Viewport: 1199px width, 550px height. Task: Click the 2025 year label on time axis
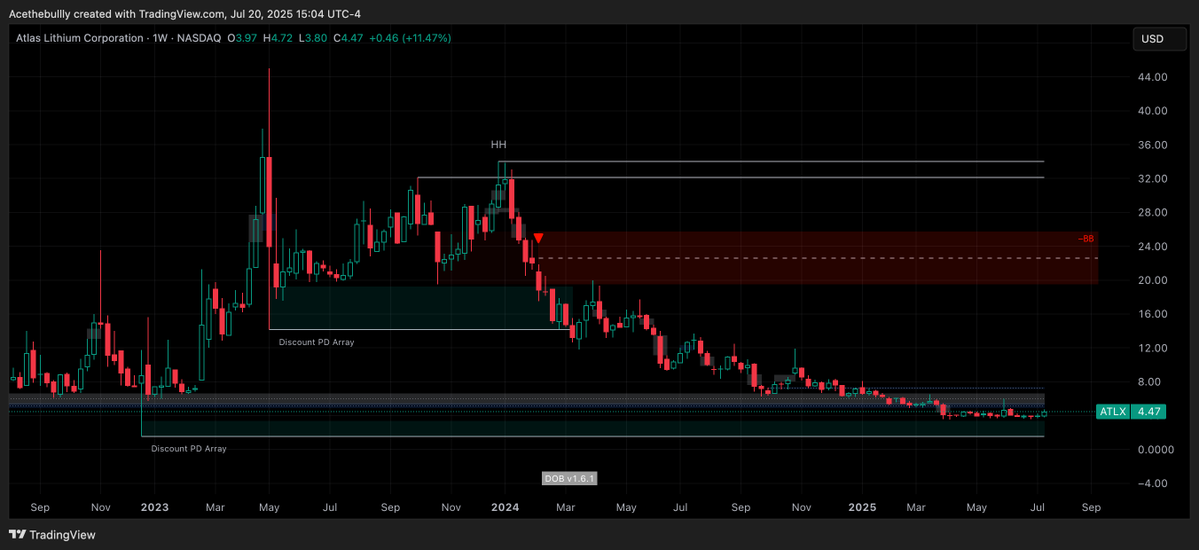(862, 507)
